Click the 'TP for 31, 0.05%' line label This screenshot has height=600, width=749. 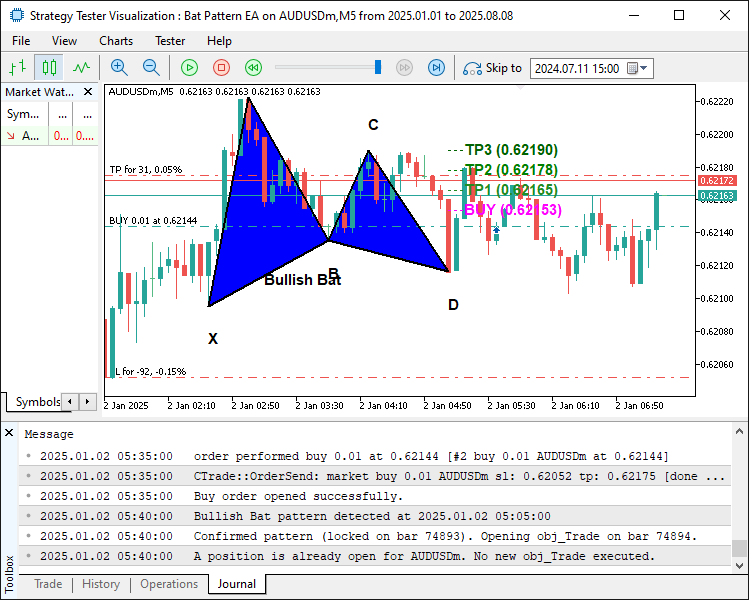(146, 170)
